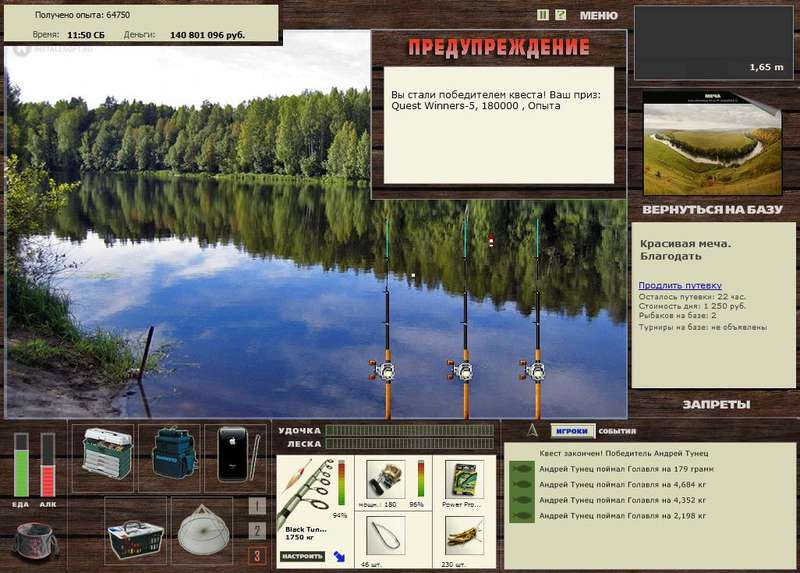
Task: Open the green food basket
Action: click(x=135, y=537)
